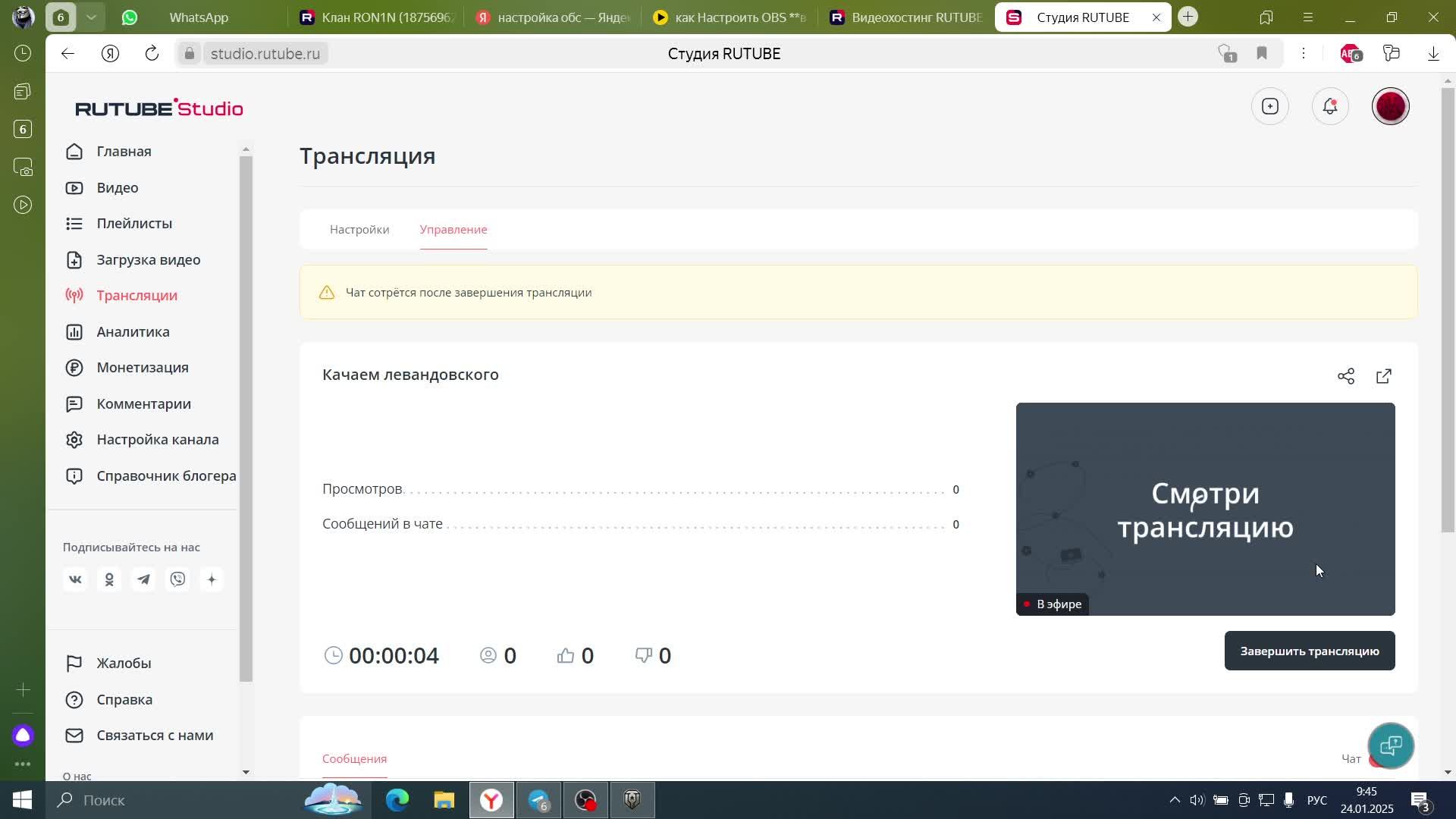
Task: Switch to the Настройки tab
Action: pos(359,230)
